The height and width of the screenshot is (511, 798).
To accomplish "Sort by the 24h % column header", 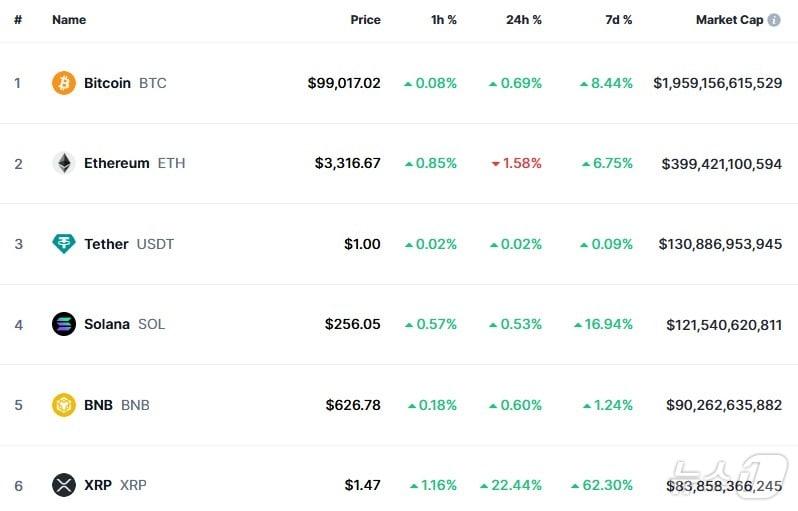I will pyautogui.click(x=524, y=20).
